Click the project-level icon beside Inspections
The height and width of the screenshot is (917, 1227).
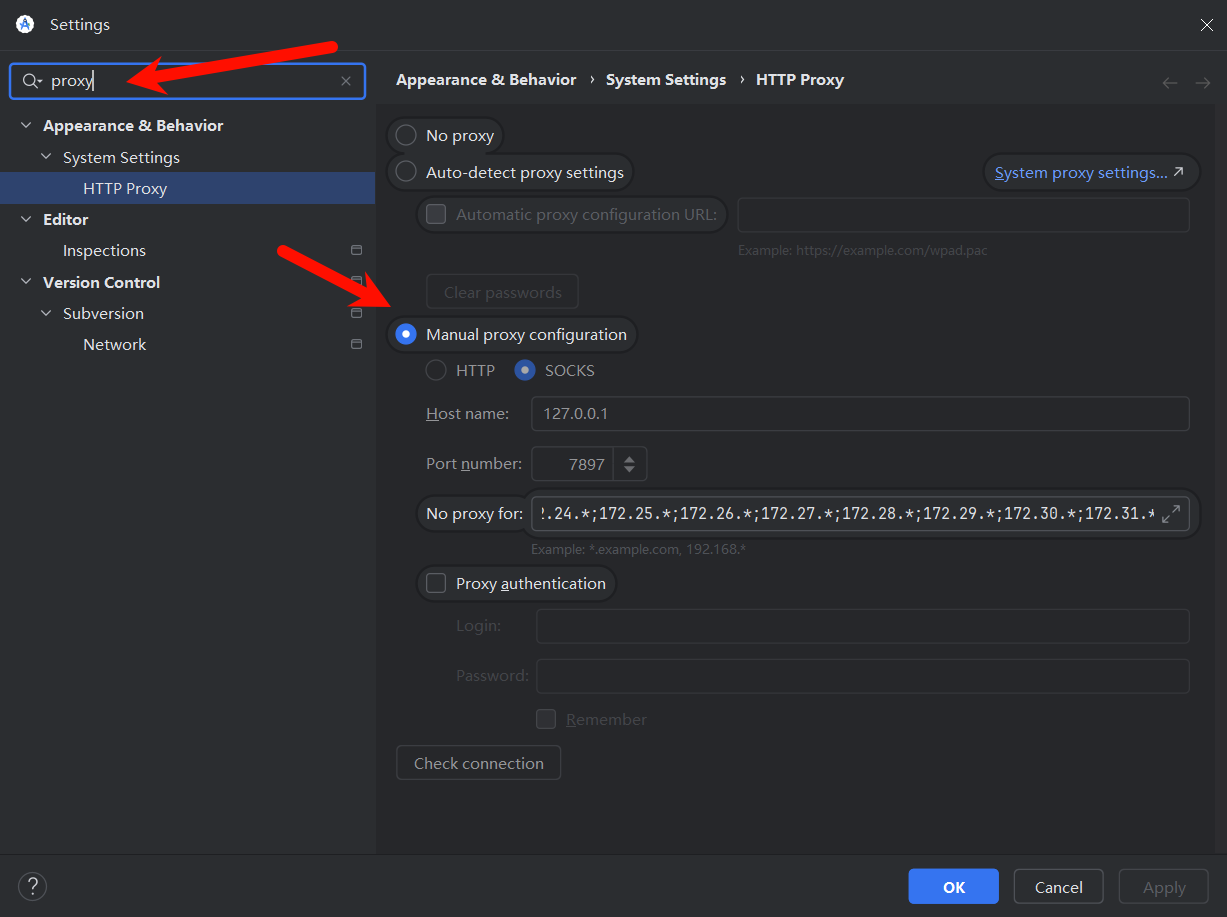click(356, 250)
